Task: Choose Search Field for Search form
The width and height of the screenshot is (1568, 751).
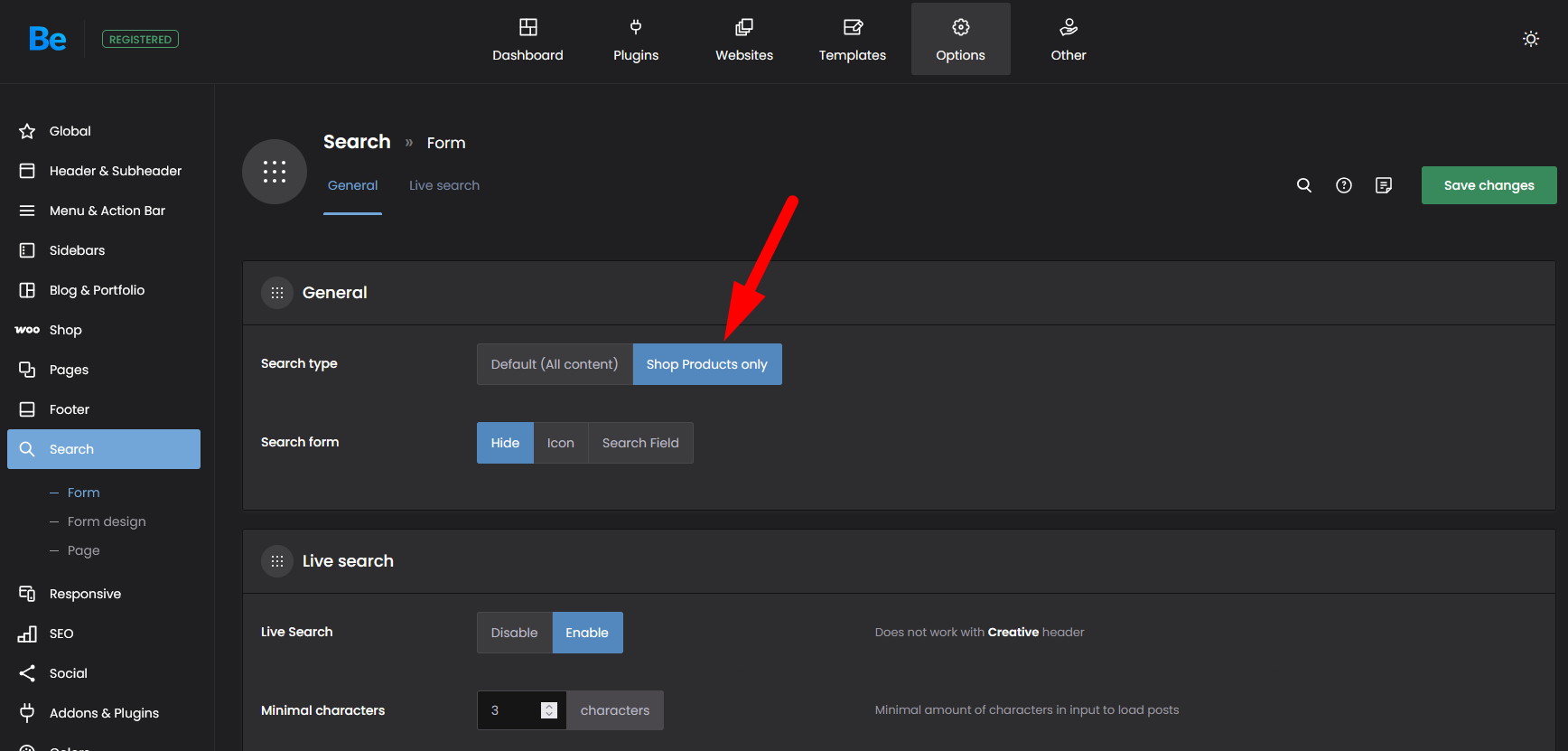Action: (x=639, y=443)
